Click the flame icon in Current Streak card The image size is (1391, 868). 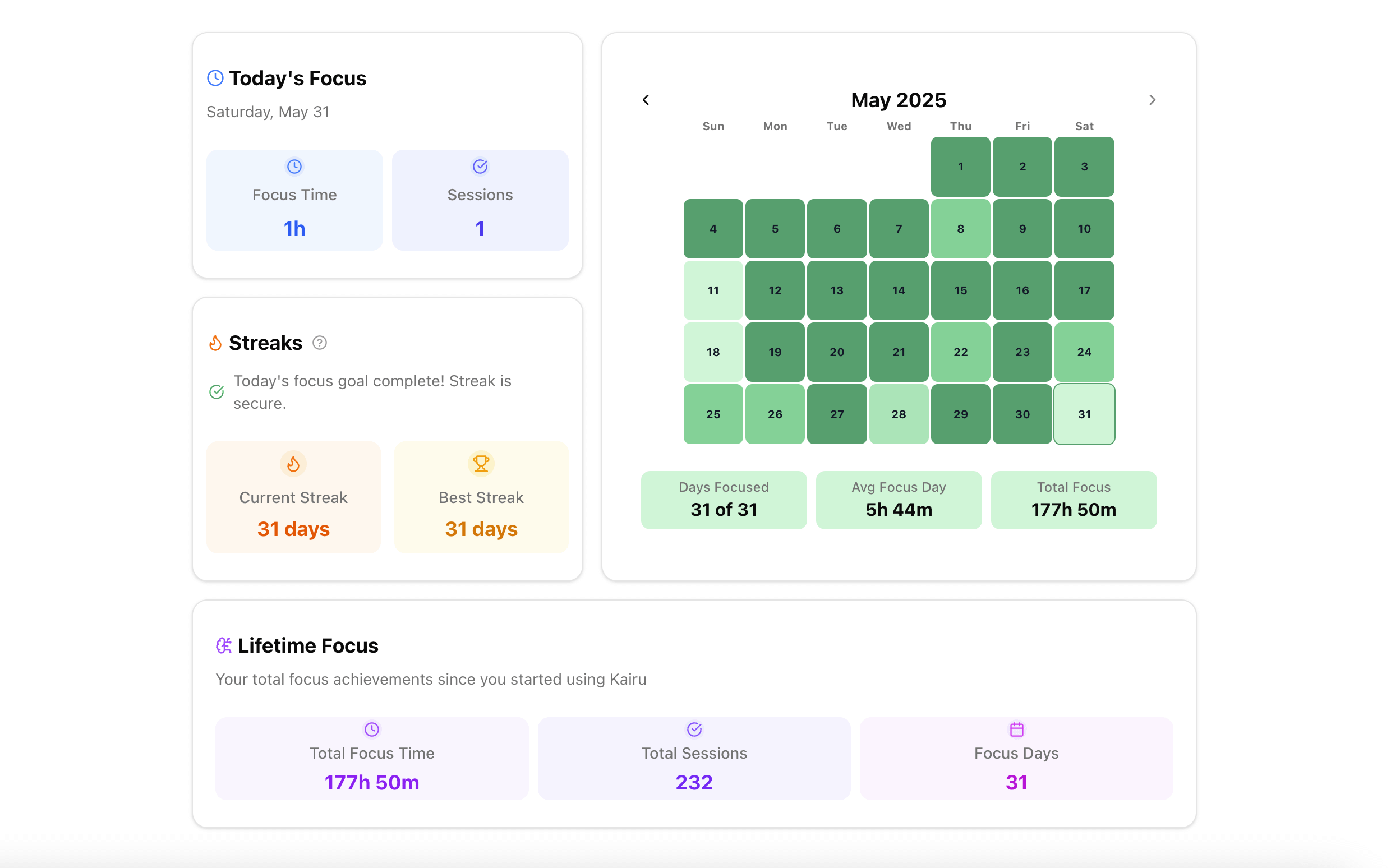pos(293,464)
